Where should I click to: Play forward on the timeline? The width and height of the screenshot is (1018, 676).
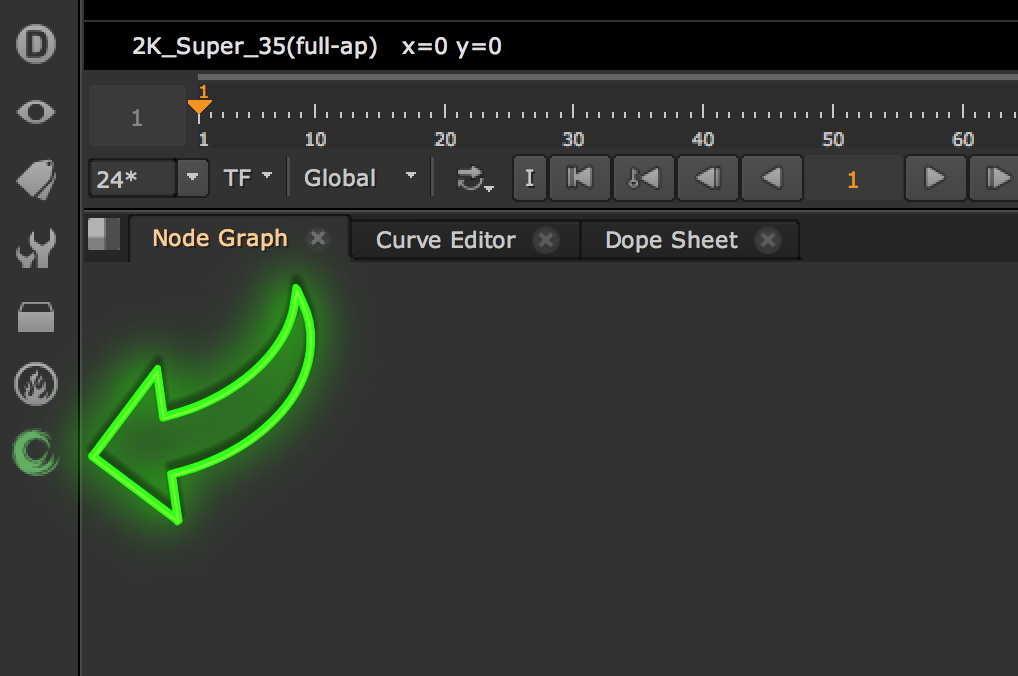coord(934,179)
